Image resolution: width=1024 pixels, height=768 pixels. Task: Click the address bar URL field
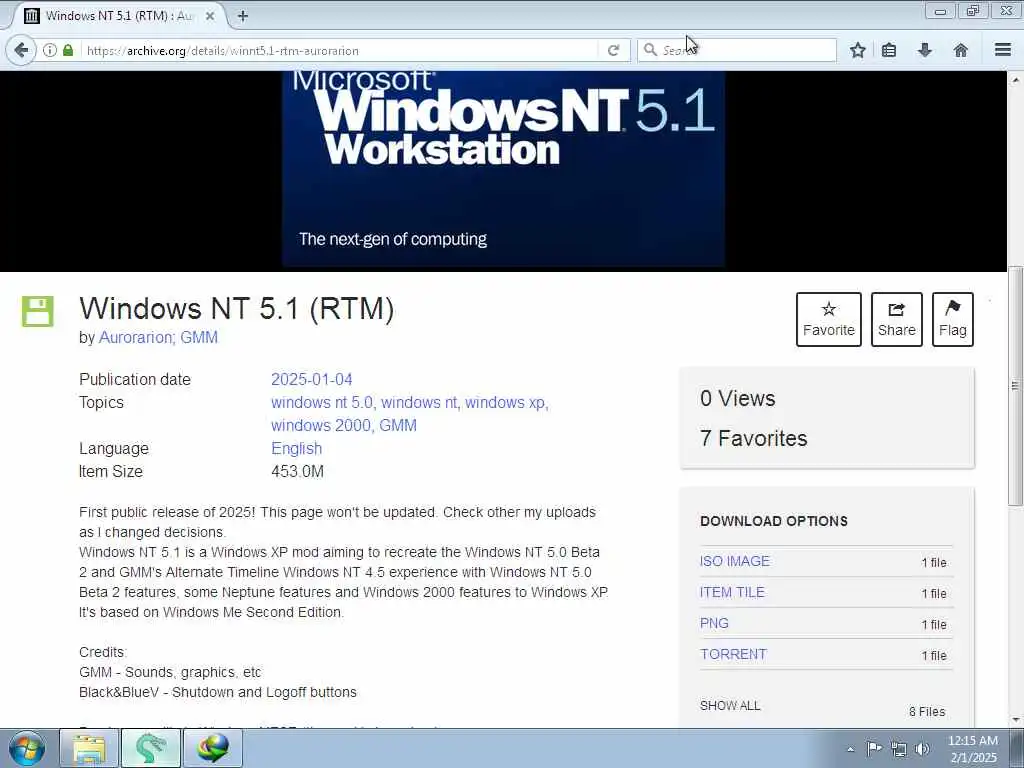click(x=340, y=50)
